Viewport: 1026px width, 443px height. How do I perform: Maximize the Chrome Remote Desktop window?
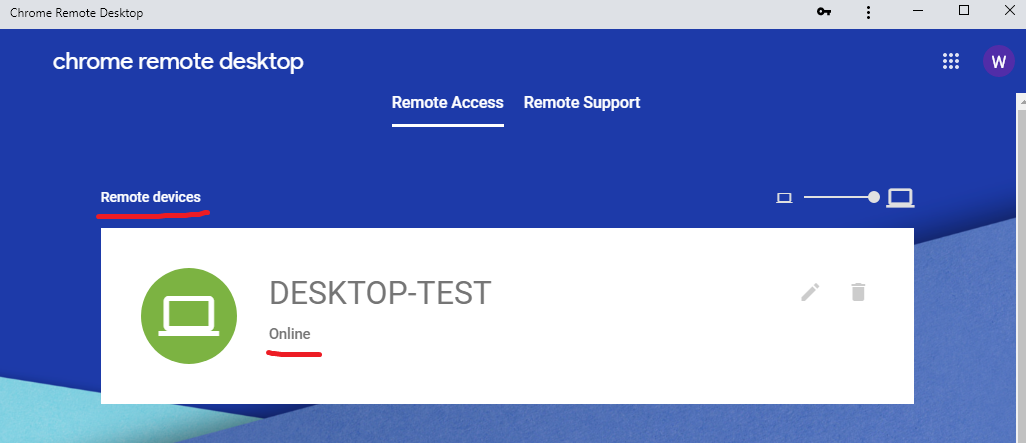963,10
